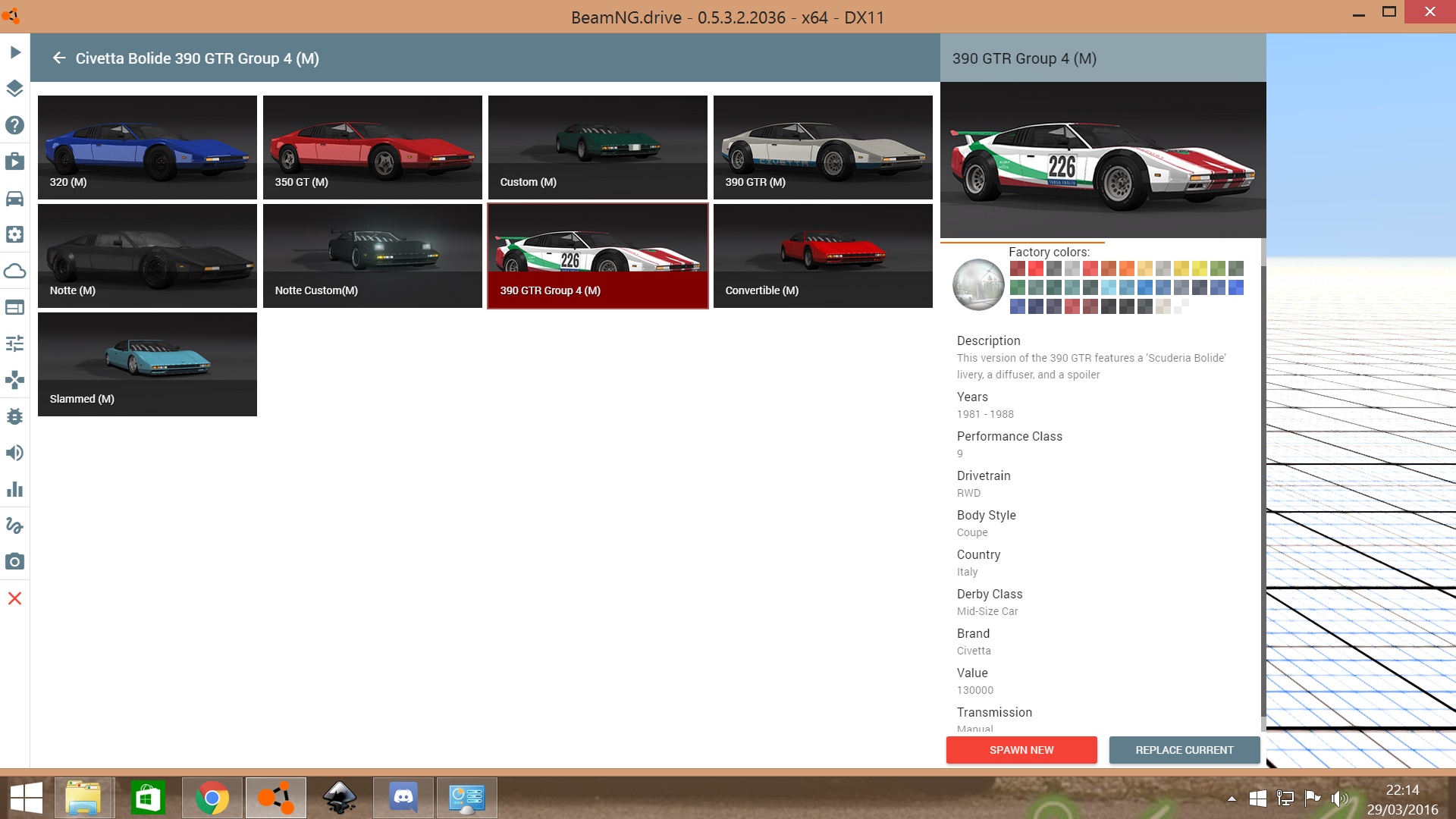This screenshot has height=819, width=1456.
Task: Select the Custom (M) configuration
Action: pyautogui.click(x=598, y=147)
